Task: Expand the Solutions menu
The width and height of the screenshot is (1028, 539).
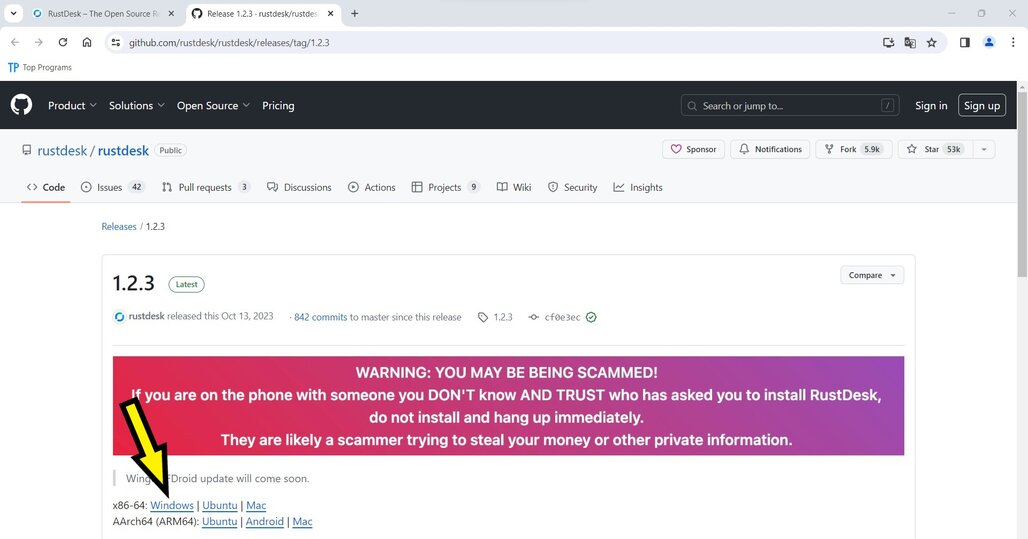Action: [x=136, y=106]
